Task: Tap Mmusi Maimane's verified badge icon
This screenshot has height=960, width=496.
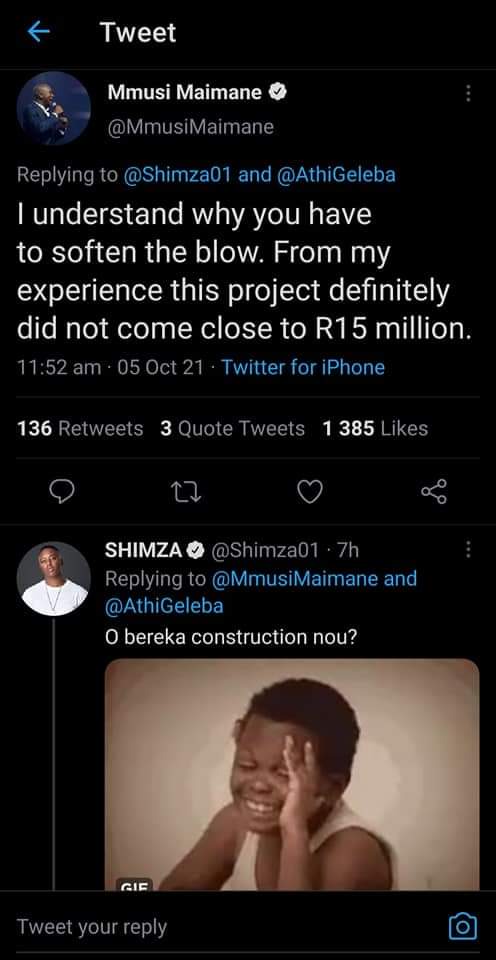Action: pyautogui.click(x=279, y=92)
